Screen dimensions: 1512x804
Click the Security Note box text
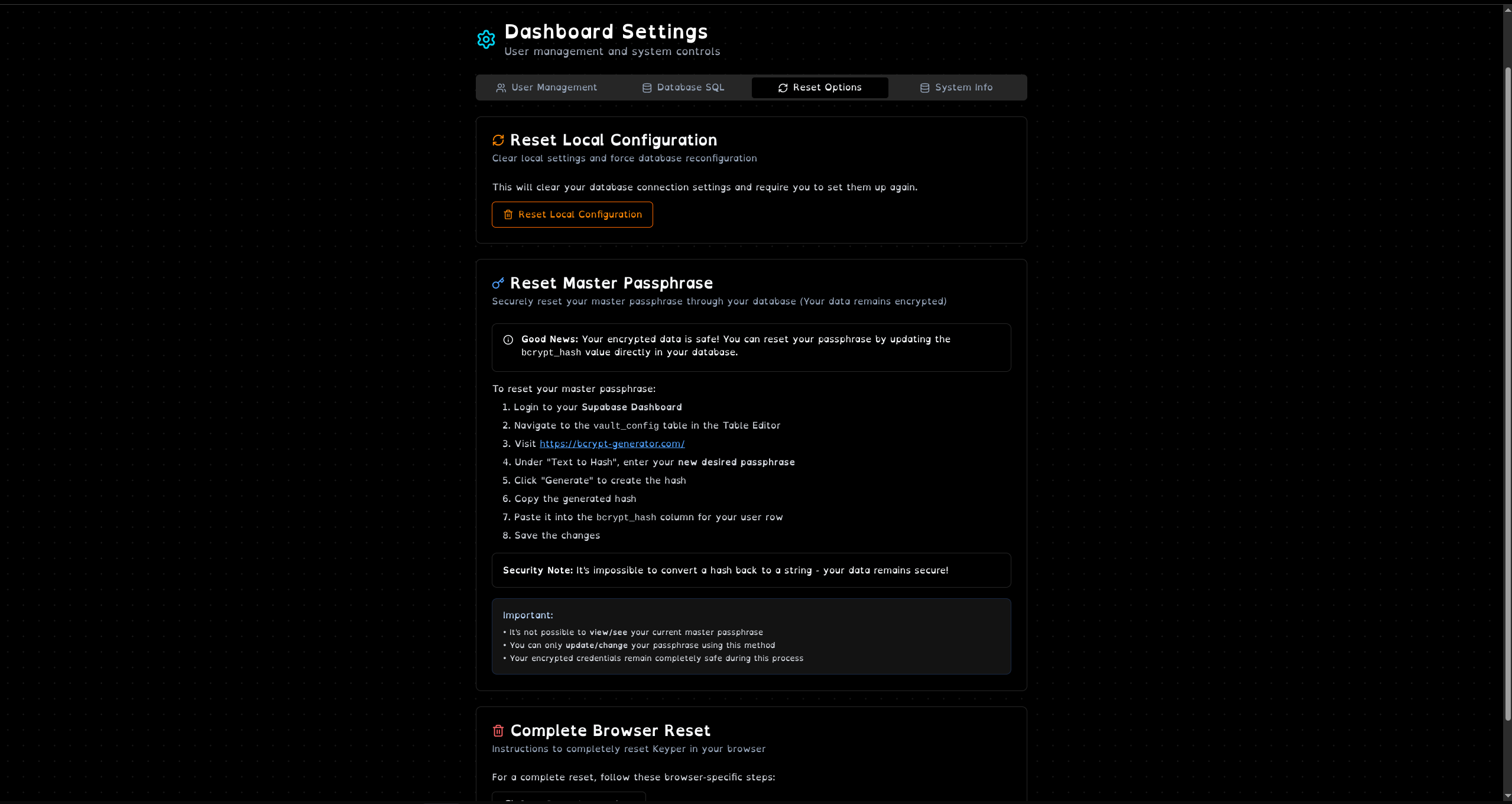[725, 570]
